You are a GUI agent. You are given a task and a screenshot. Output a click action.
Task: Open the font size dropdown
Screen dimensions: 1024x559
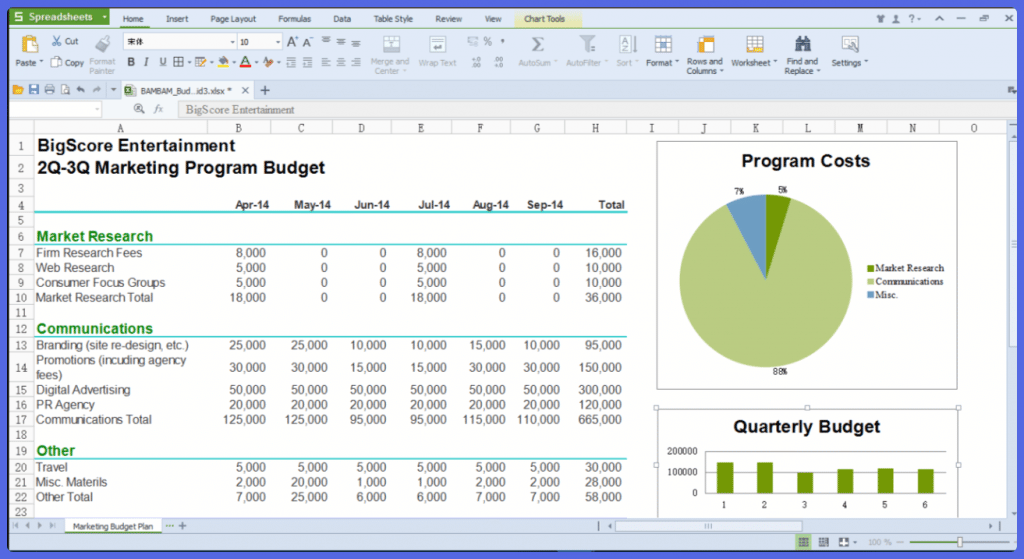pyautogui.click(x=278, y=42)
